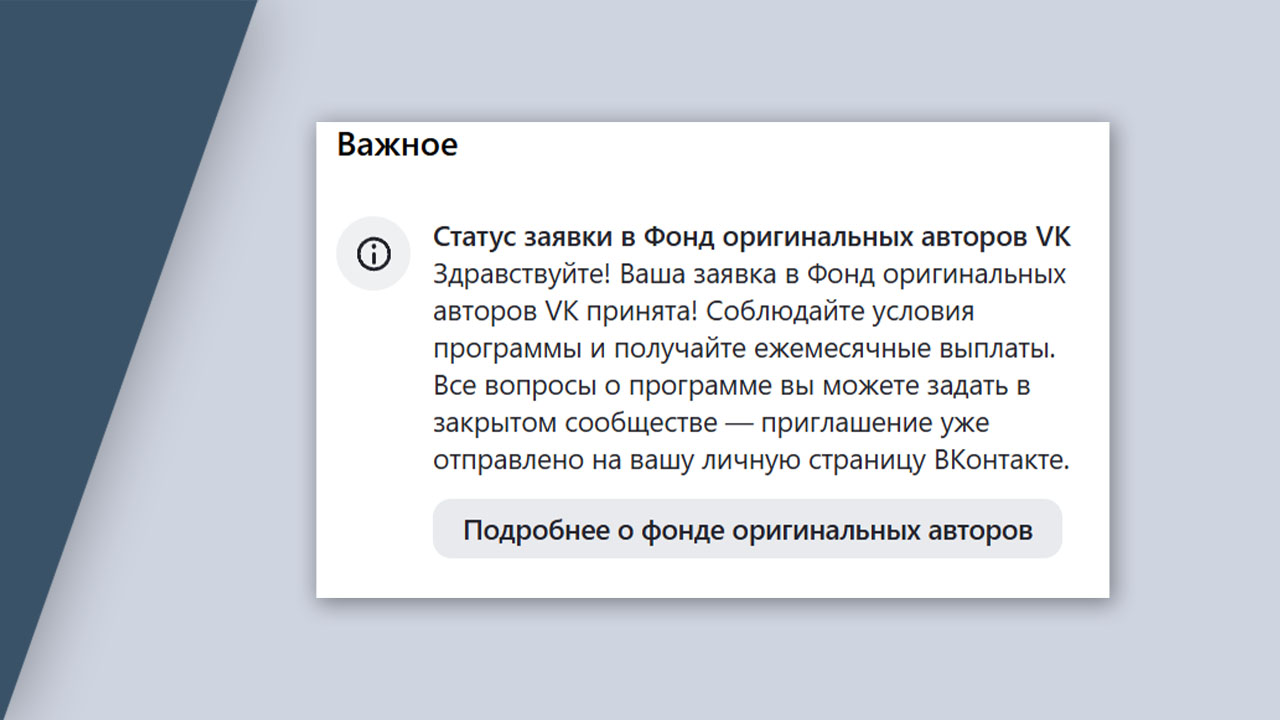Open 'Подробнее о фонде оригинальных авторов' button
Screen dimensions: 1280x720
[747, 529]
